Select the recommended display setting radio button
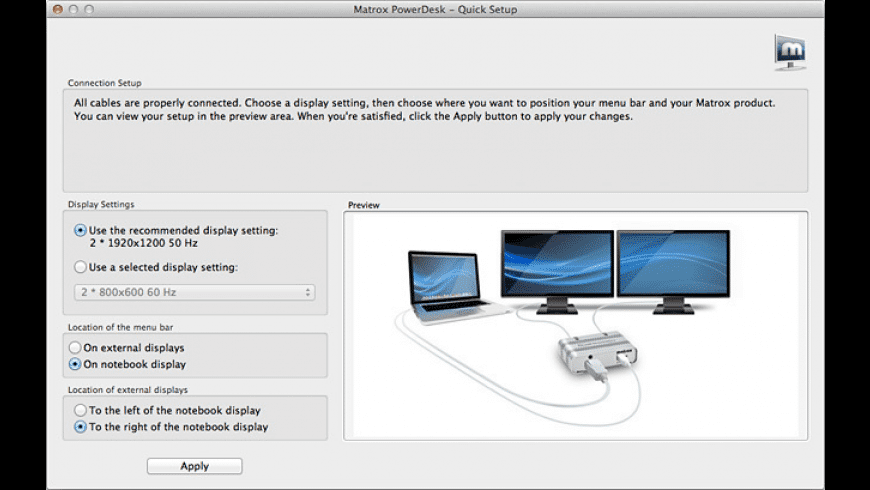The height and width of the screenshot is (490, 870). click(80, 230)
